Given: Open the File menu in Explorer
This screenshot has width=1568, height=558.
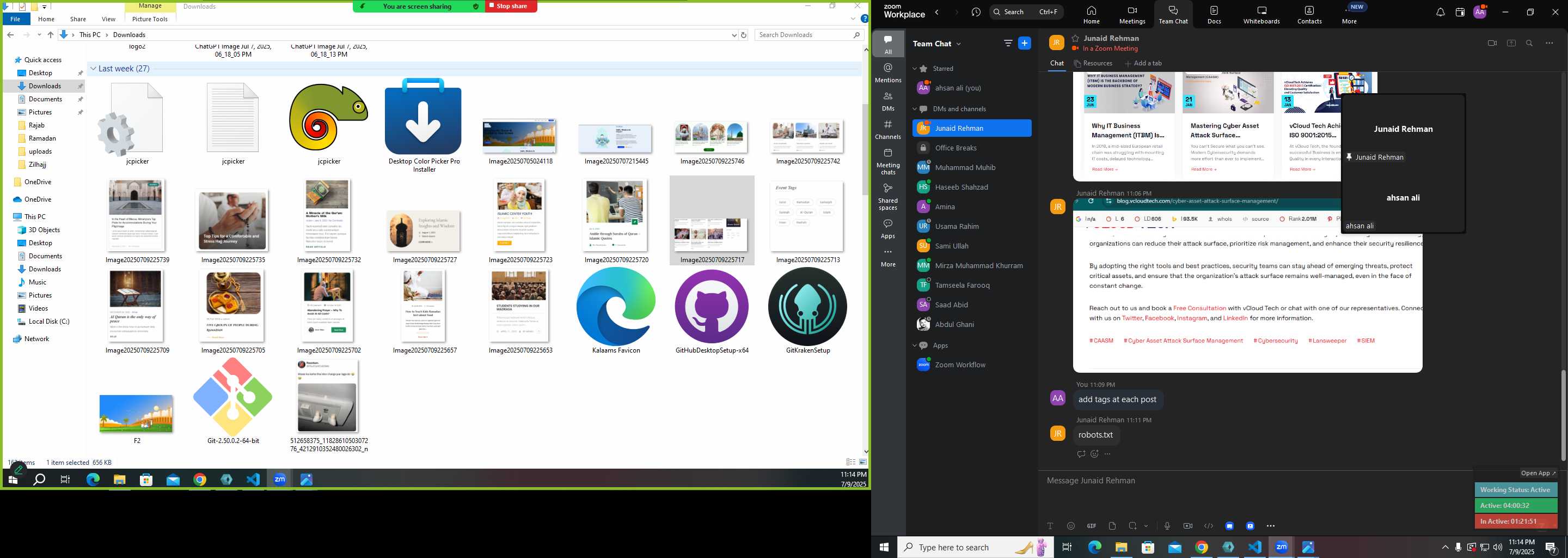Looking at the screenshot, I should click(15, 19).
